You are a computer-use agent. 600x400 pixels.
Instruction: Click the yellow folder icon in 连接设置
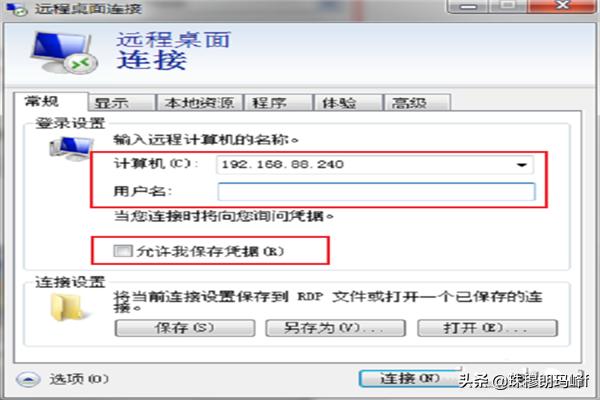(x=68, y=307)
